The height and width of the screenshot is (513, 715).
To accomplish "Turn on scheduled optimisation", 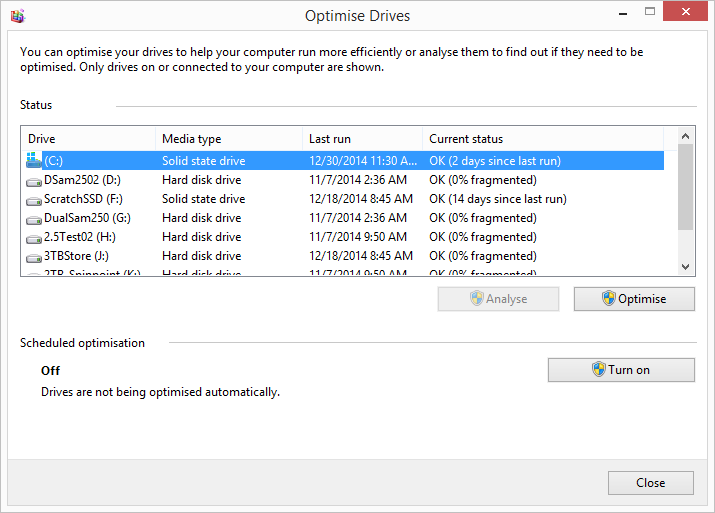I will (621, 370).
